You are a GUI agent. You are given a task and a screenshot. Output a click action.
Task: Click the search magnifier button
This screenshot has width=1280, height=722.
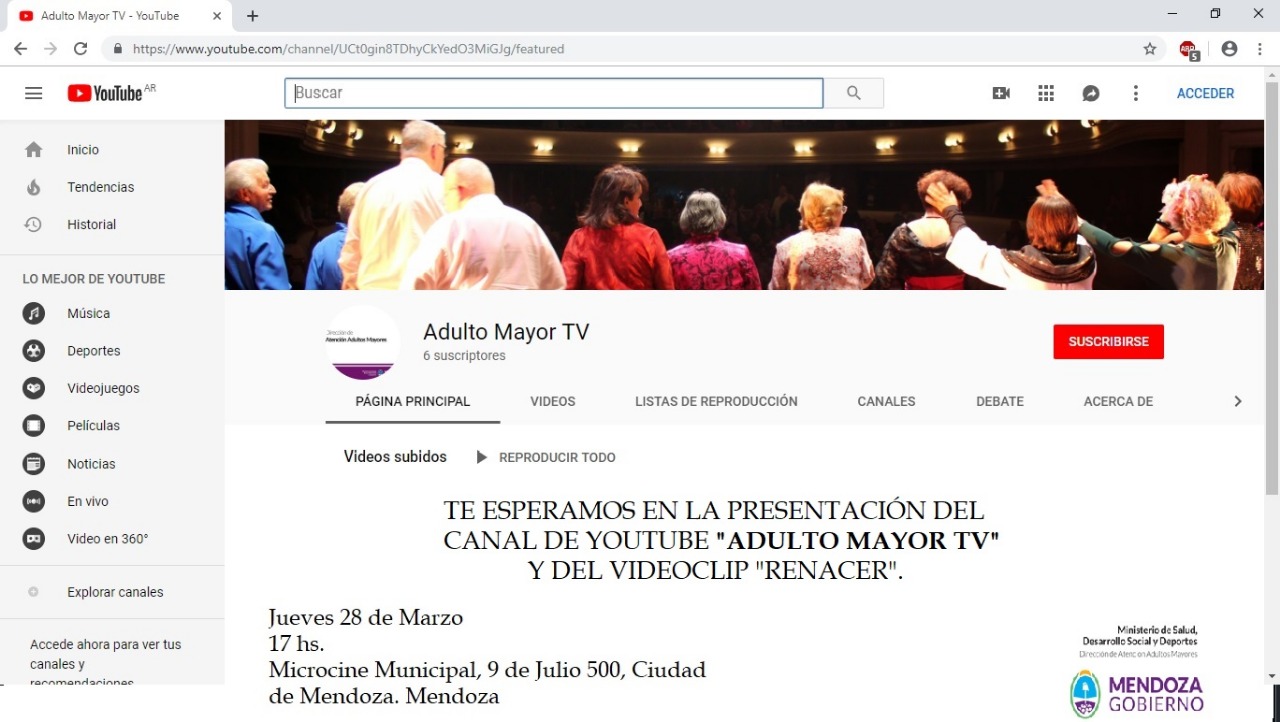click(853, 93)
